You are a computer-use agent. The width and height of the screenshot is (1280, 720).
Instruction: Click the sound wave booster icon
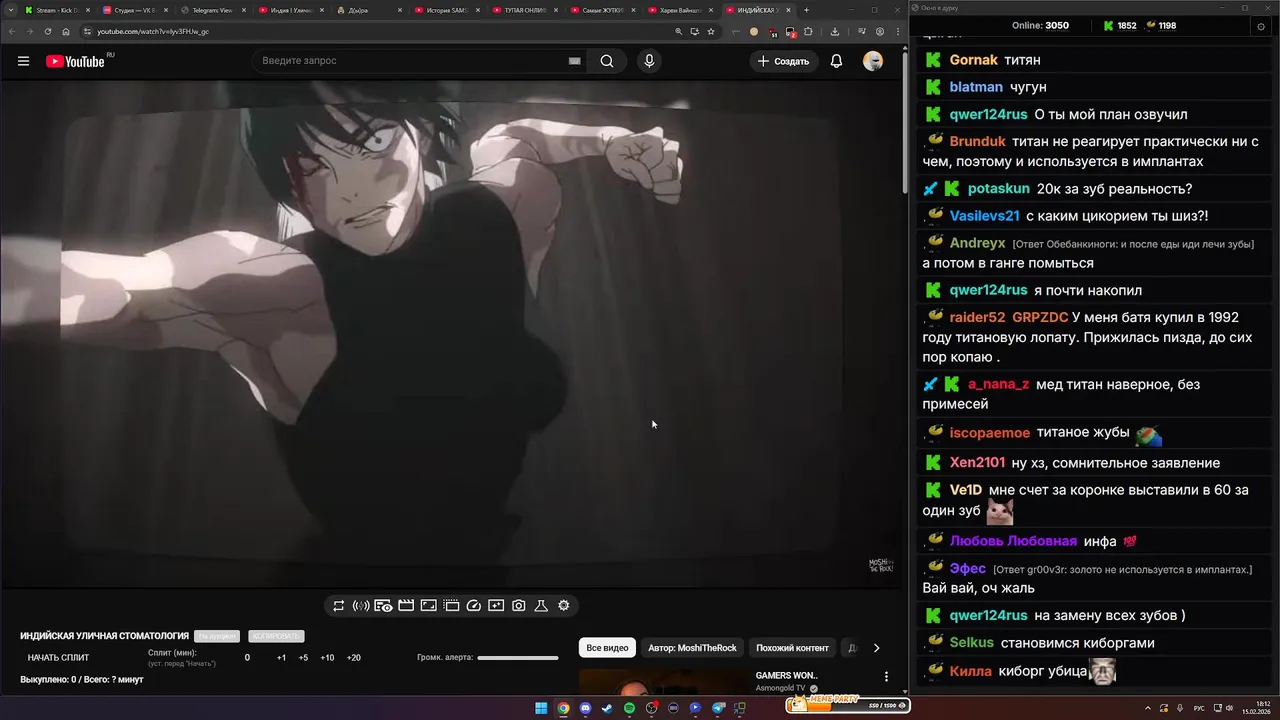pyautogui.click(x=361, y=605)
